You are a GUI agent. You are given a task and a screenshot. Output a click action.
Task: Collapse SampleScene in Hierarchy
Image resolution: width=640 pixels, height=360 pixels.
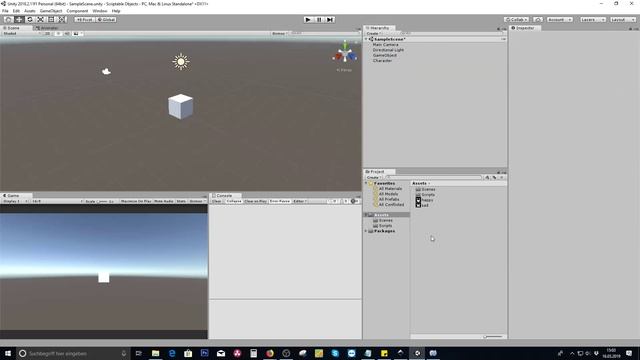pos(366,39)
